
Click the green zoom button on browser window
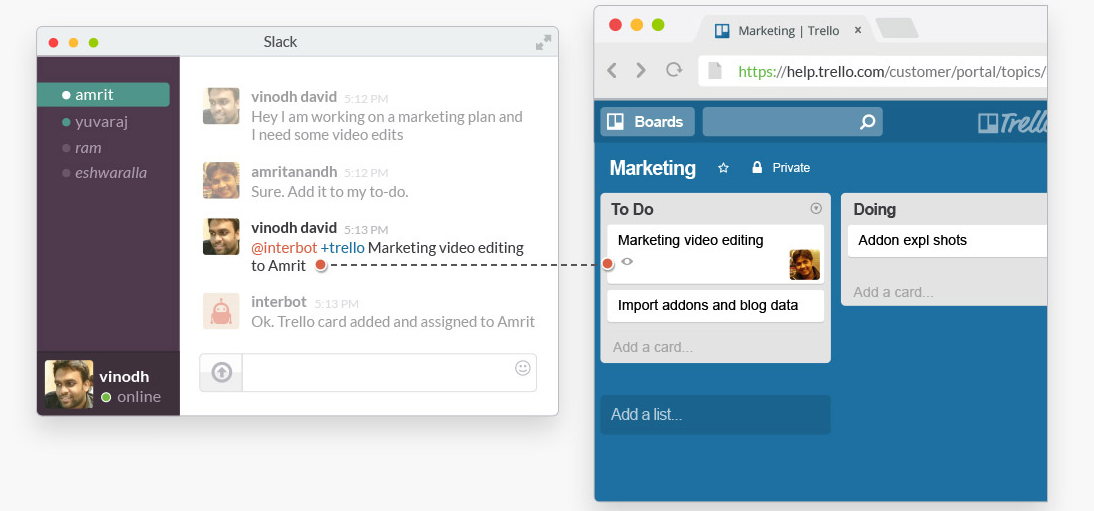658,25
